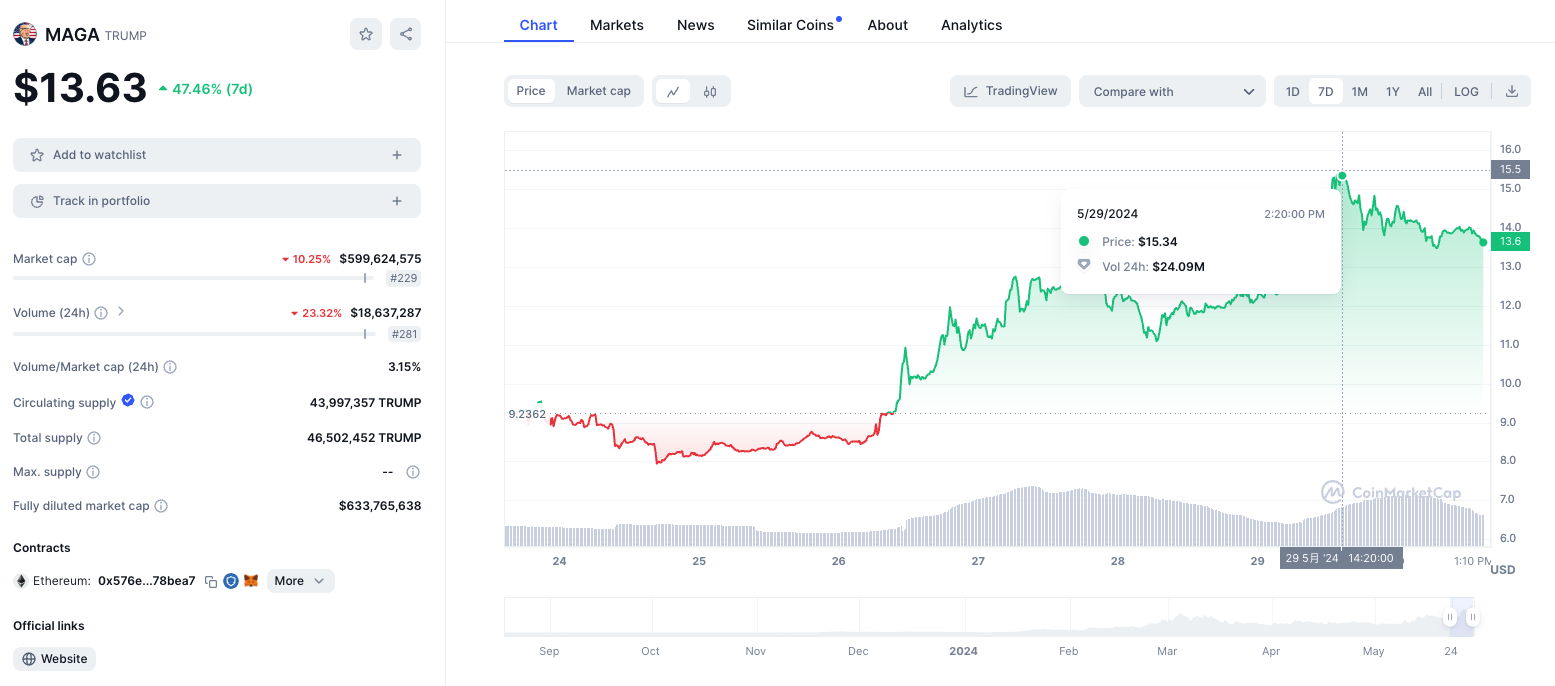The image size is (1555, 686).
Task: Set chart range to 1M
Action: coord(1359,91)
